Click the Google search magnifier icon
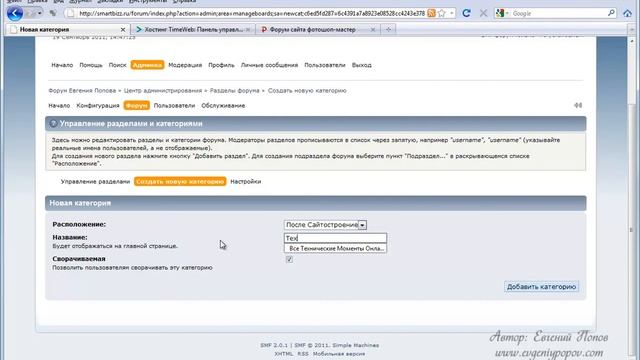This screenshot has height=360, width=640. click(x=611, y=13)
